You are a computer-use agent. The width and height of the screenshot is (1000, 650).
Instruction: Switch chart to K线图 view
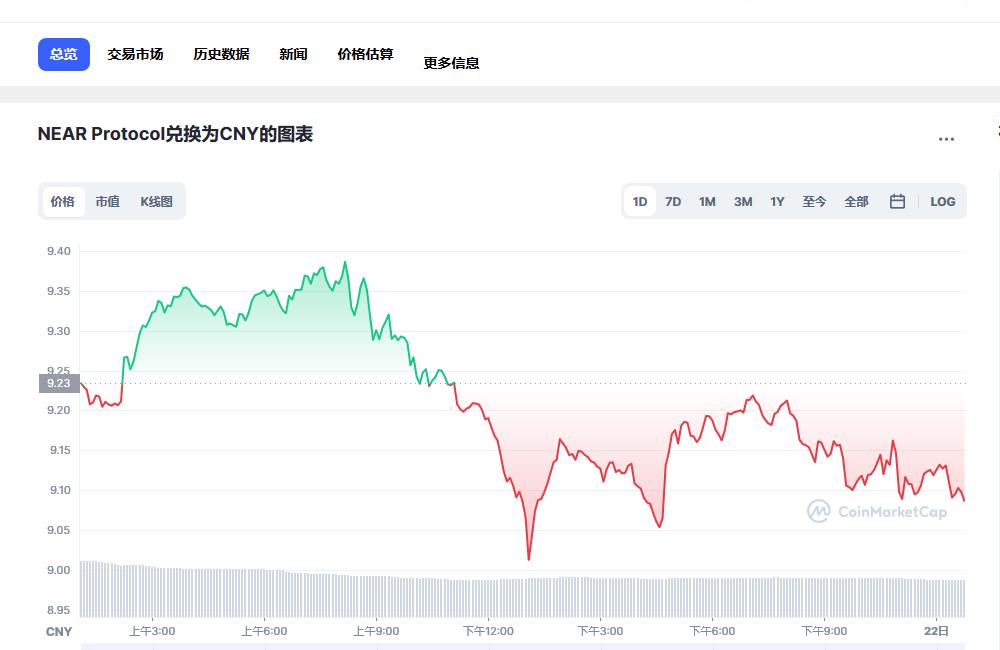[x=156, y=201]
